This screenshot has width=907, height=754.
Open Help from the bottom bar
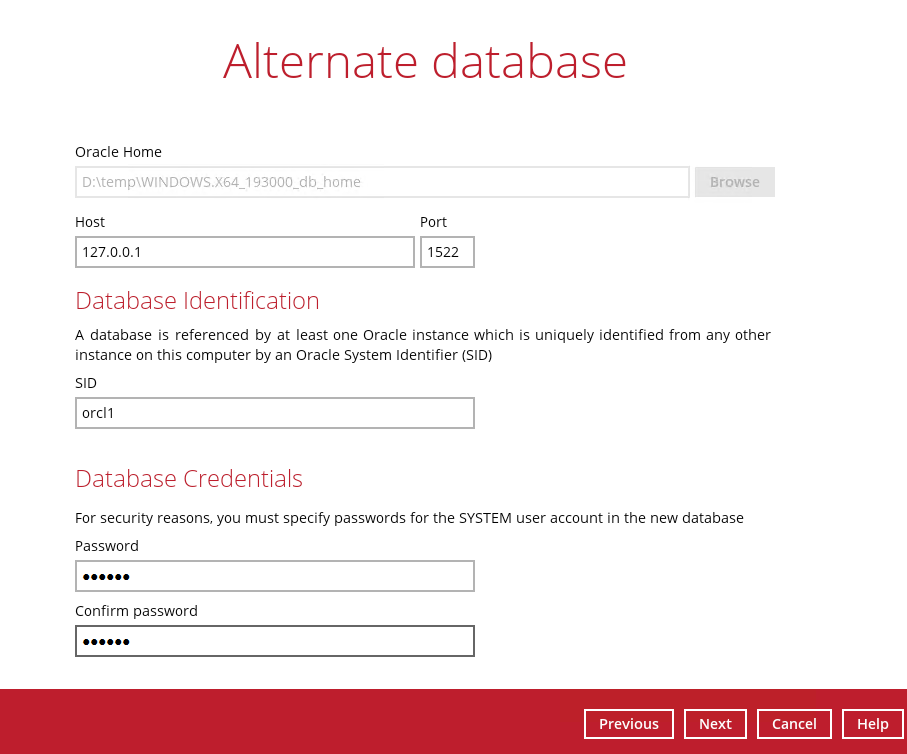(872, 724)
